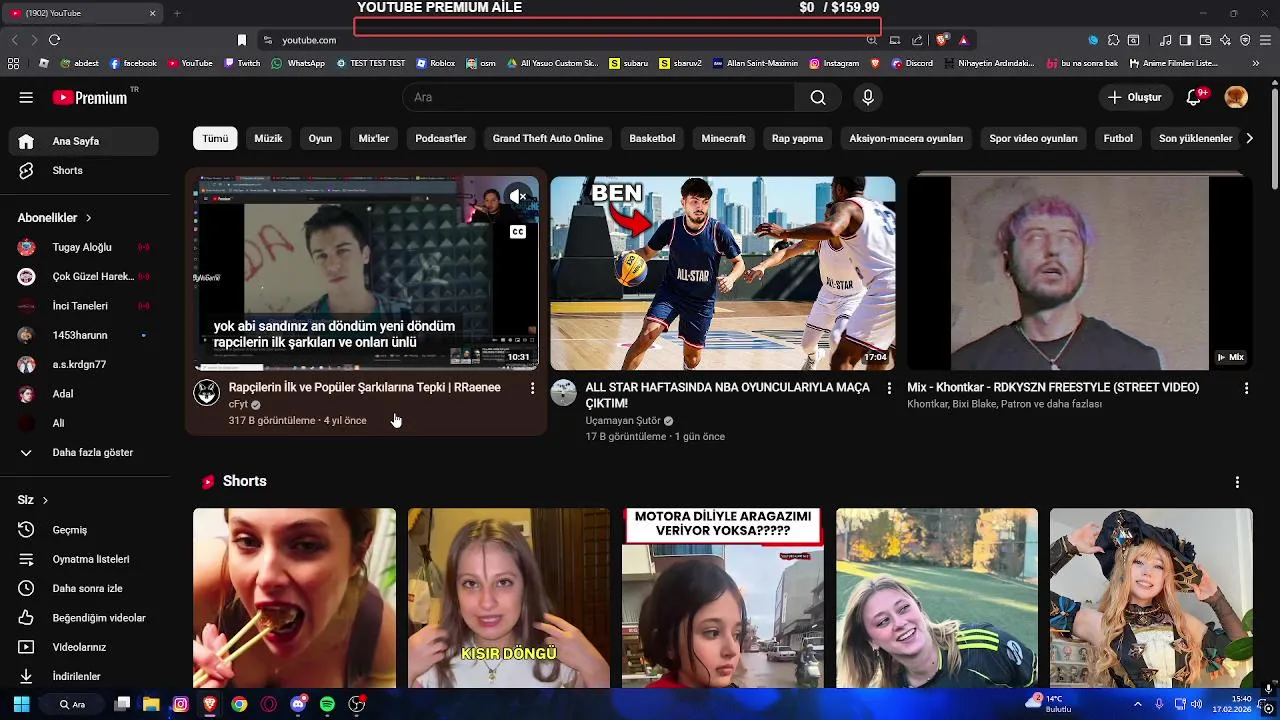Open options for Khontkar Mix

tap(1246, 388)
